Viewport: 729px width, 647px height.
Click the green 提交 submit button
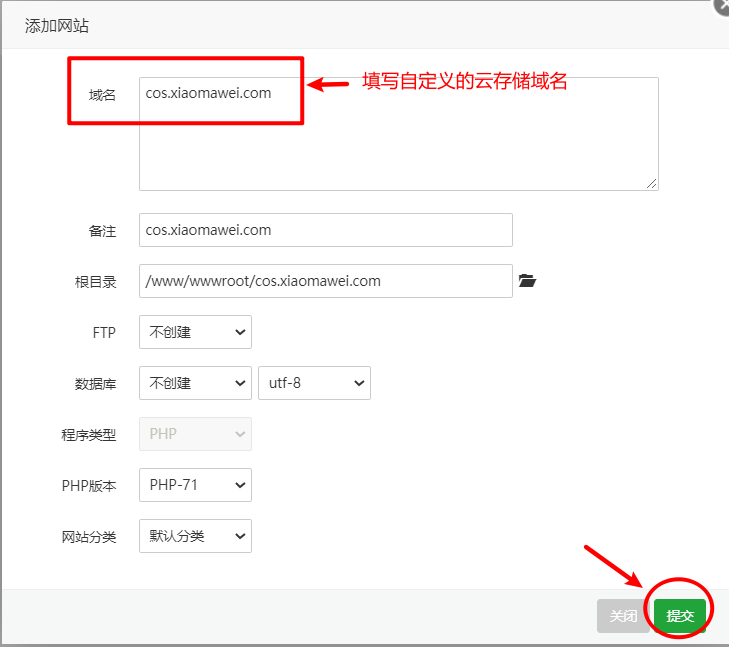point(680,616)
